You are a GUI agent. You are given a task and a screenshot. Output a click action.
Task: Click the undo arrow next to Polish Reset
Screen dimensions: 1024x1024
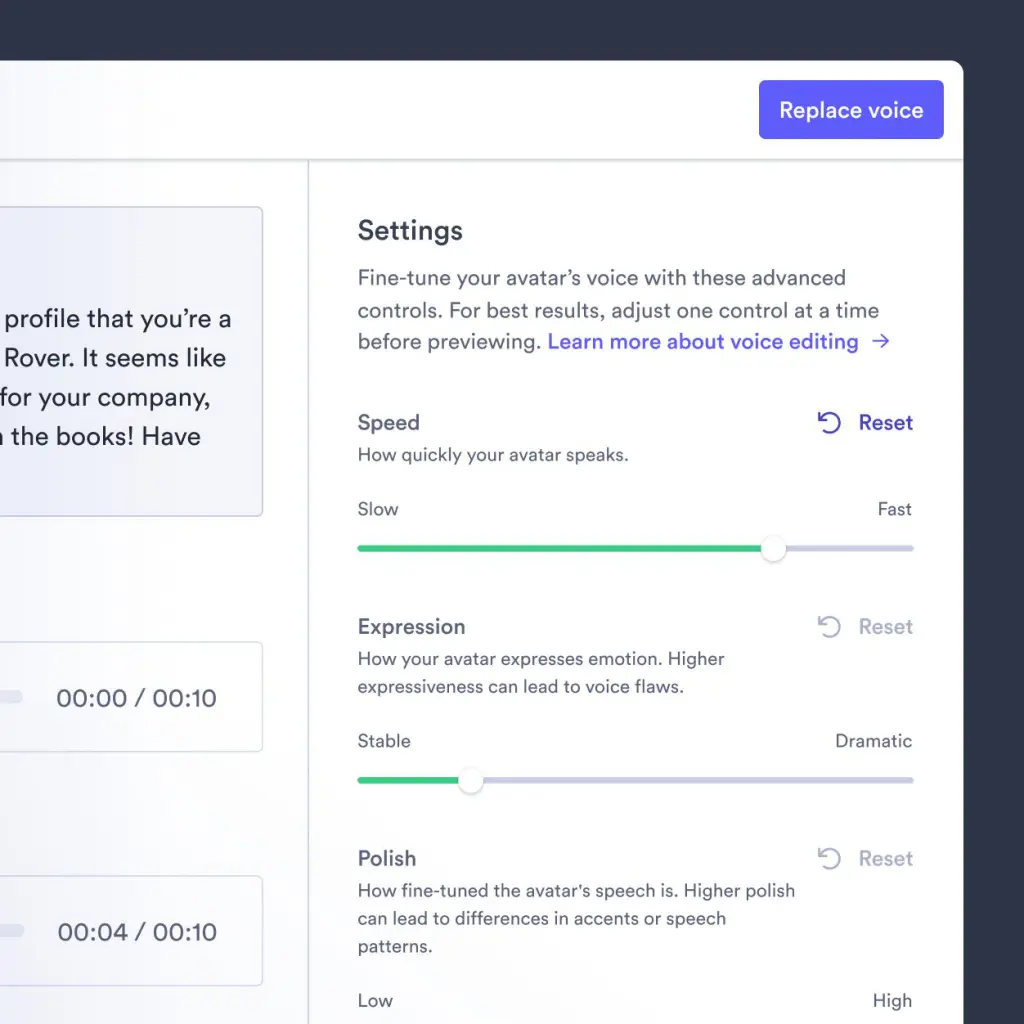point(828,859)
